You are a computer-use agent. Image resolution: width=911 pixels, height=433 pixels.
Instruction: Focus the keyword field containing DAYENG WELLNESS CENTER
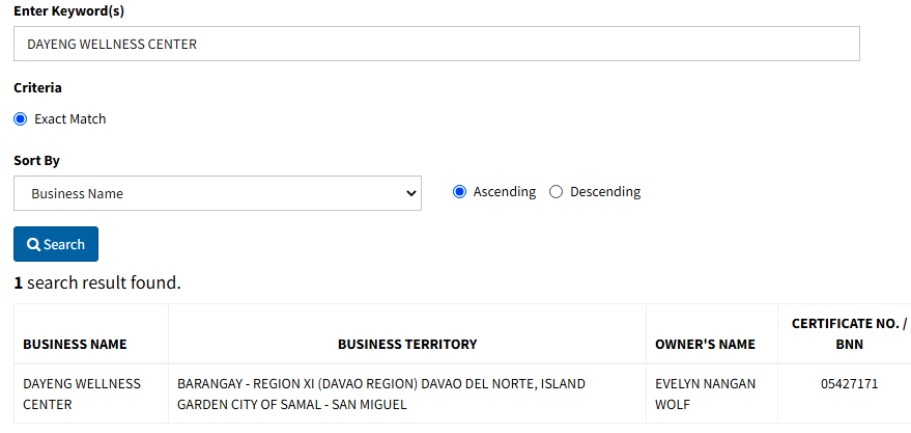[436, 44]
